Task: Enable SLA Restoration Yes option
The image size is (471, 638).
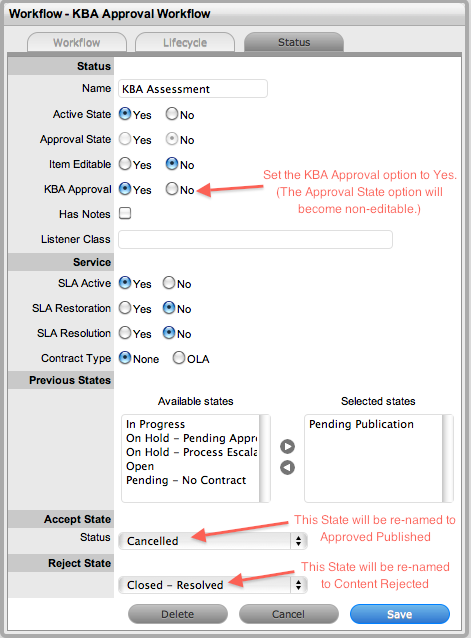Action: (125, 308)
